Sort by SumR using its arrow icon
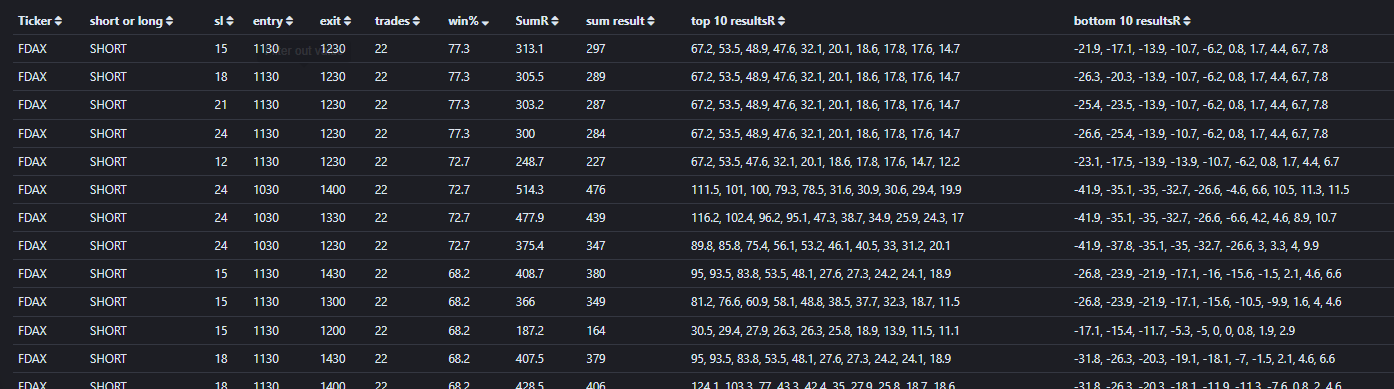The image size is (1394, 389). click(555, 21)
